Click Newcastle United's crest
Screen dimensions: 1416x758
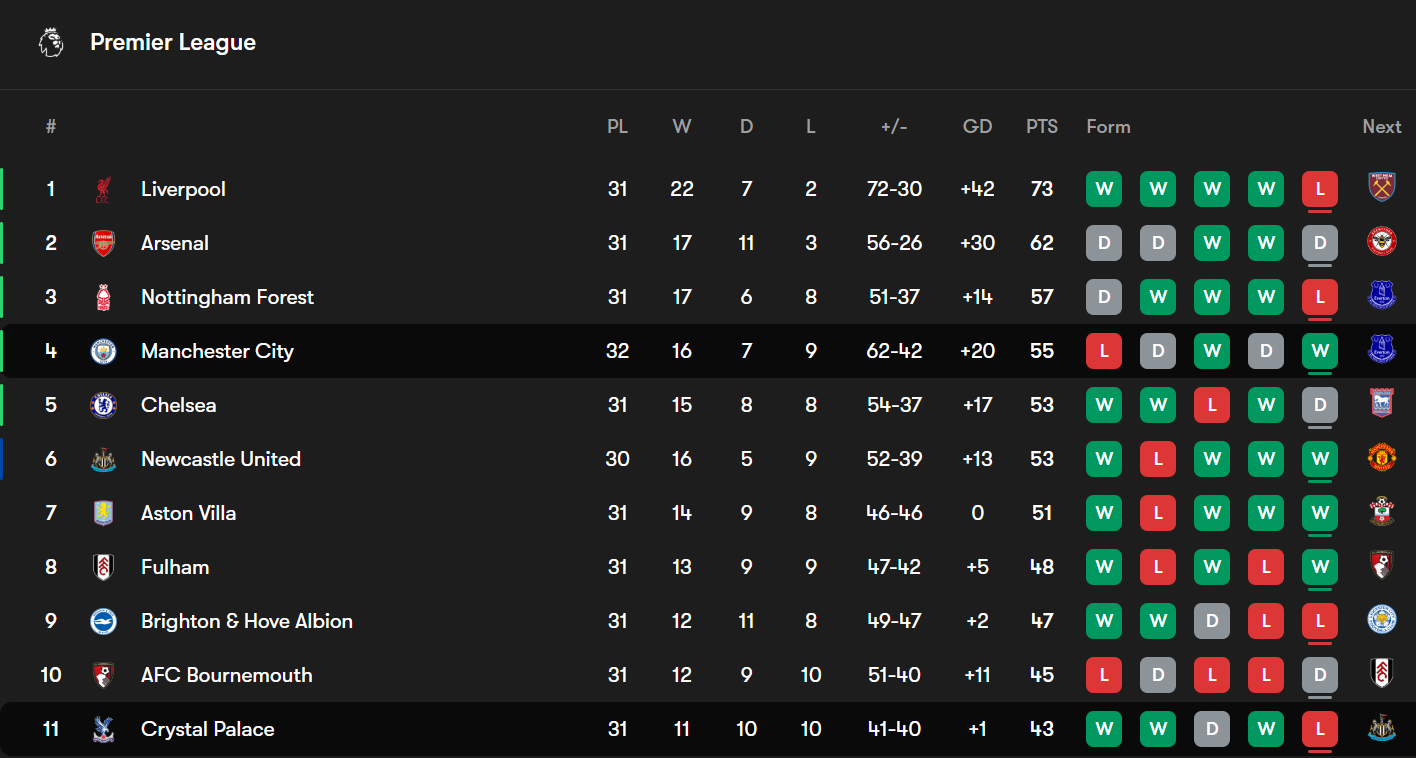pos(103,459)
